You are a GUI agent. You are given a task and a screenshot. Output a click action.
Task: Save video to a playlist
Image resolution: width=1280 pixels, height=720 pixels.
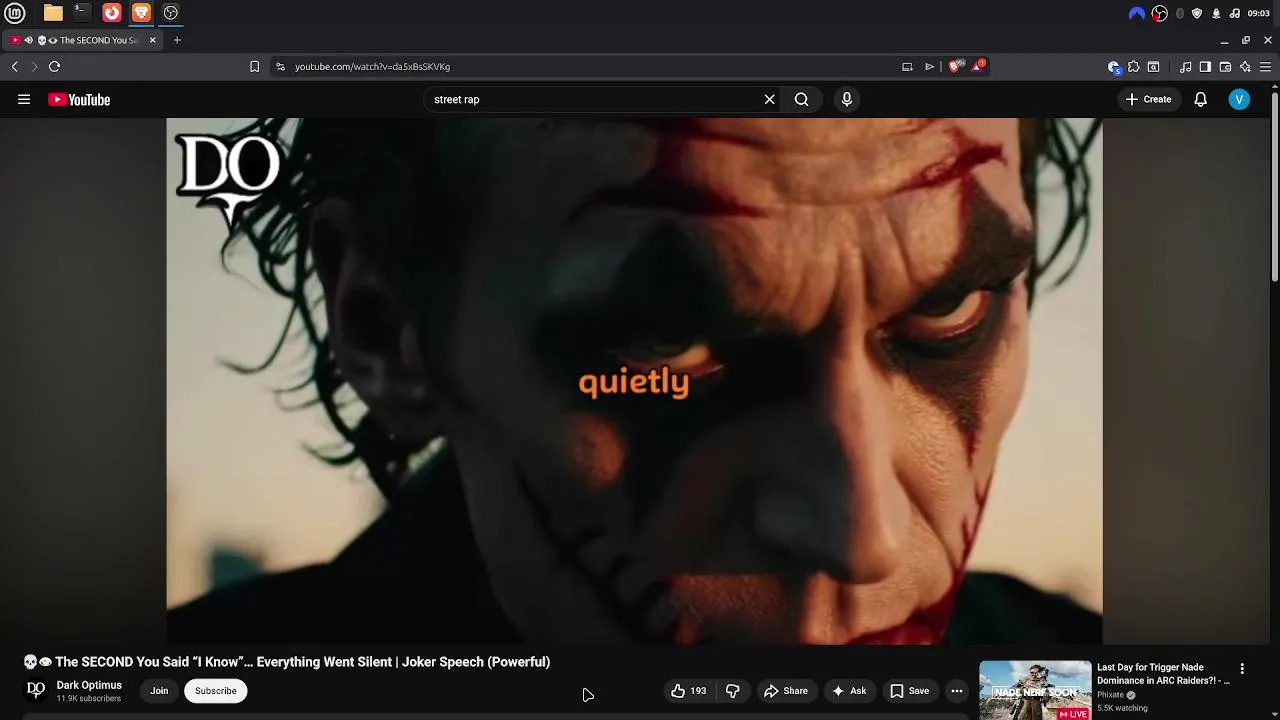(x=909, y=691)
